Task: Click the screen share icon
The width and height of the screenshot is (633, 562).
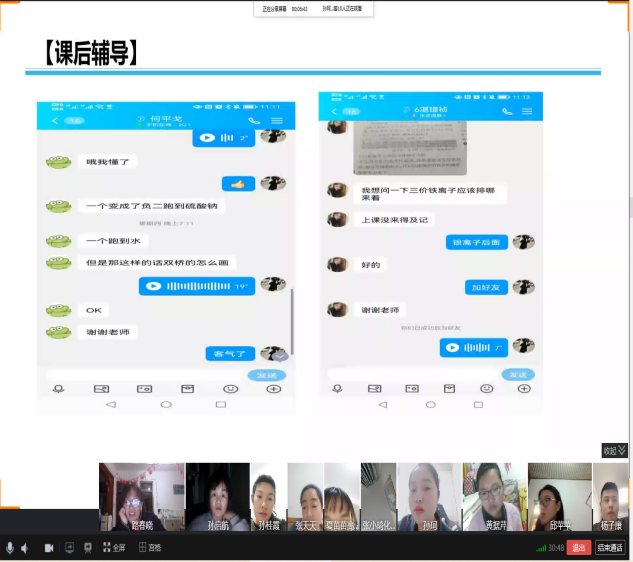Action: pos(69,548)
